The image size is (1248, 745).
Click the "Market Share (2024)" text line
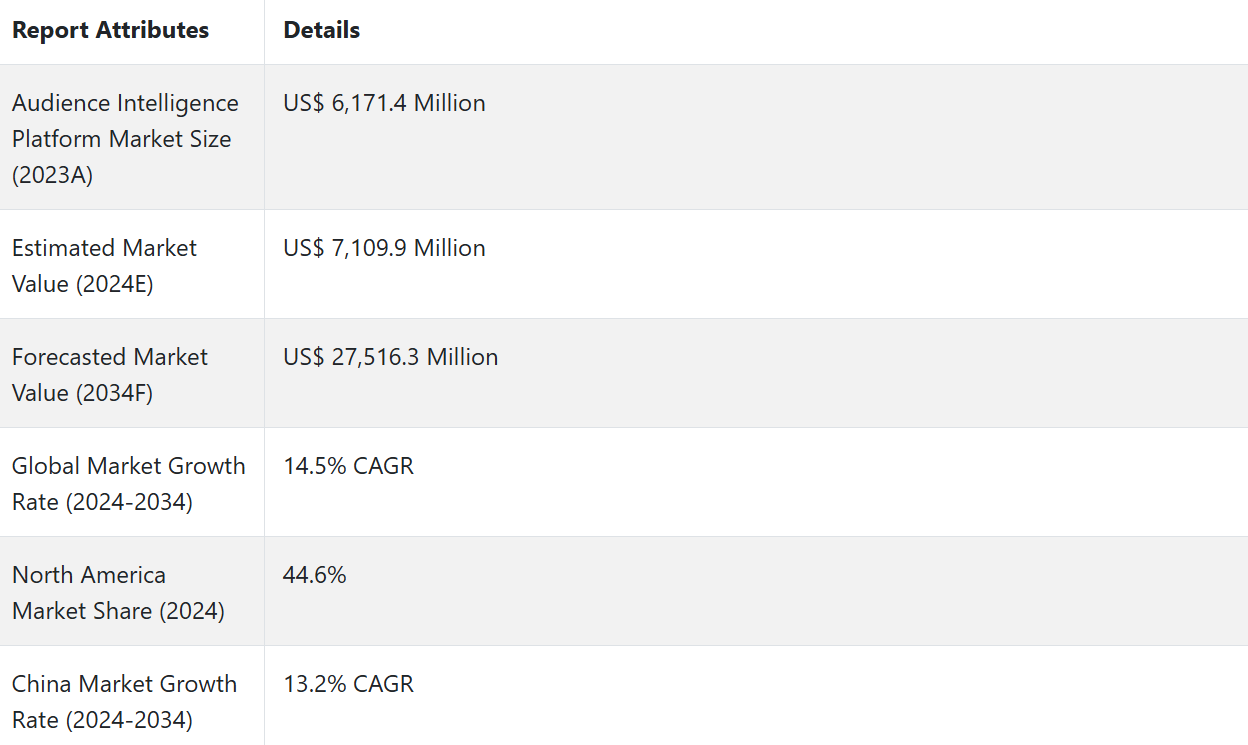click(118, 611)
